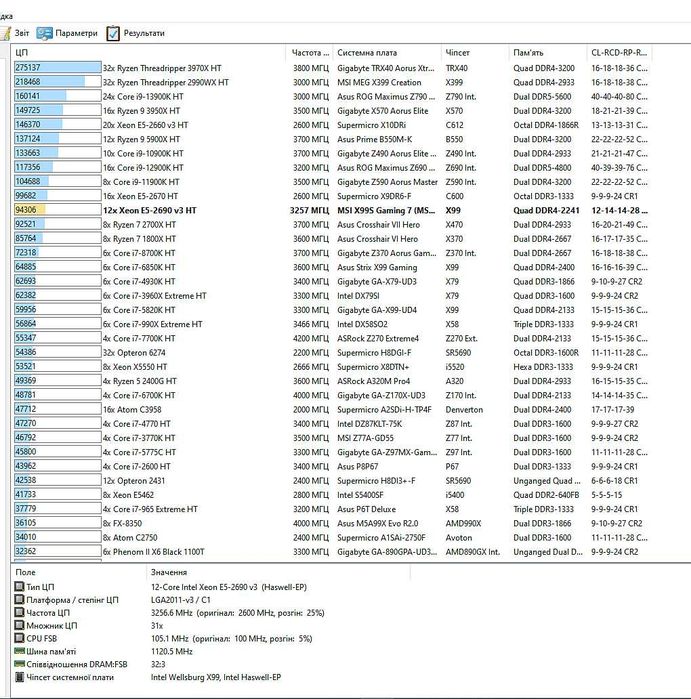
Task: Click the Intel DX79SI motherboard cell
Action: [x=358, y=296]
